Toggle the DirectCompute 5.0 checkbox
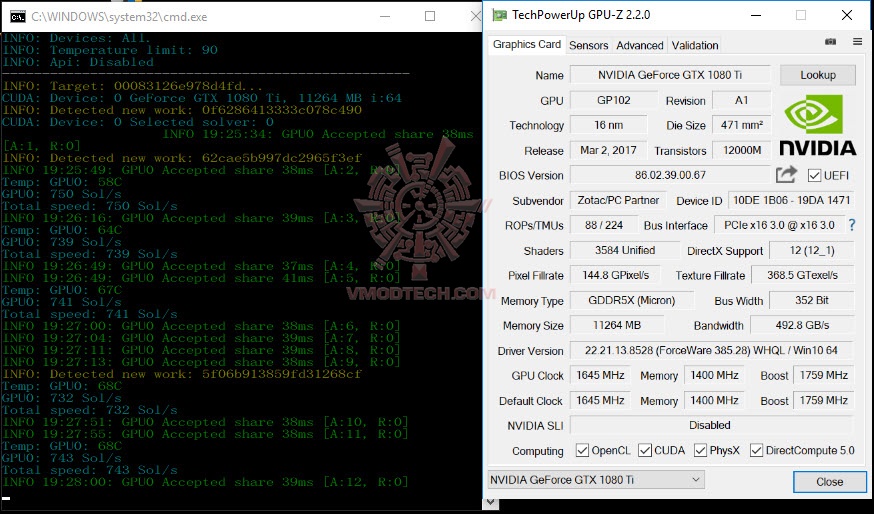The width and height of the screenshot is (874, 514). point(756,450)
